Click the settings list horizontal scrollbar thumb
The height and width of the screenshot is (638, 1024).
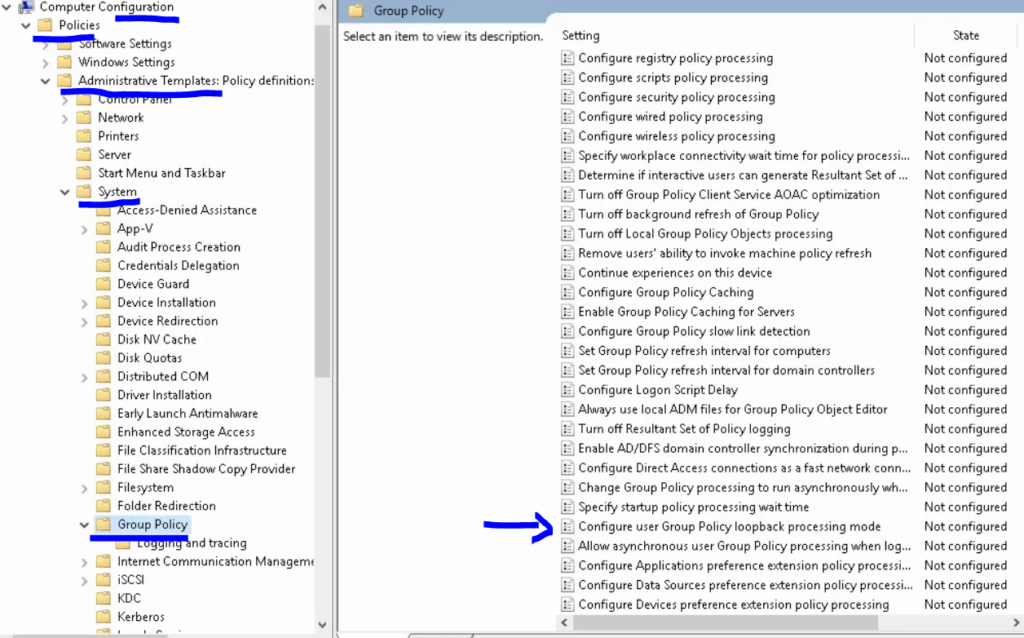click(725, 622)
